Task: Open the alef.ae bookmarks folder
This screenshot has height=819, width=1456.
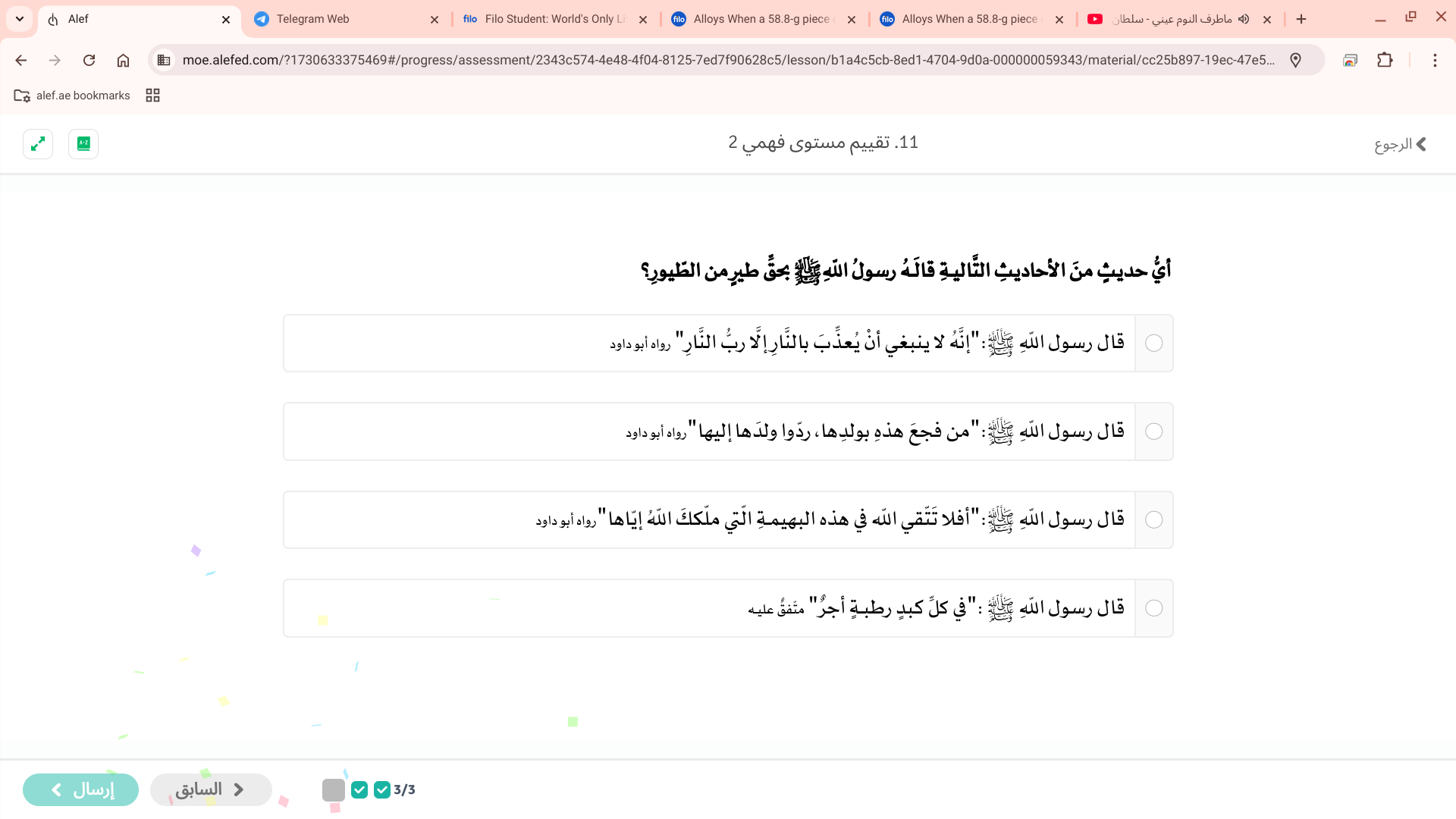Action: [x=72, y=96]
